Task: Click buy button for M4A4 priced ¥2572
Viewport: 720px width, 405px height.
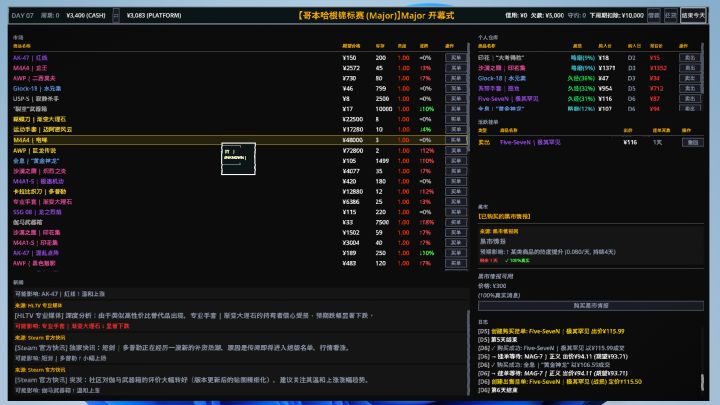Action: pos(456,68)
